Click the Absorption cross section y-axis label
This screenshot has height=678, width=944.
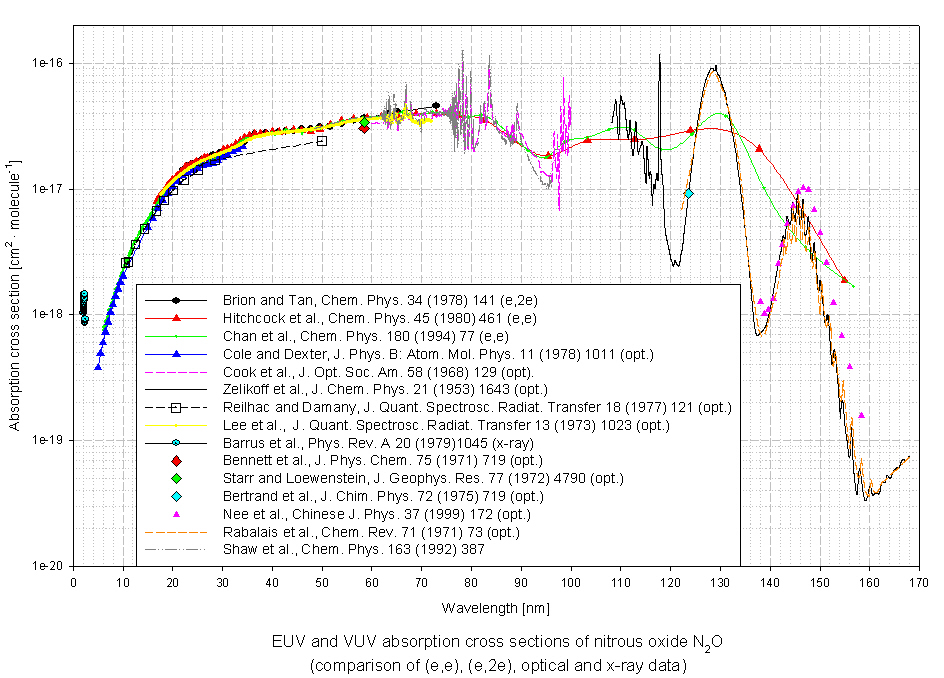pos(15,295)
